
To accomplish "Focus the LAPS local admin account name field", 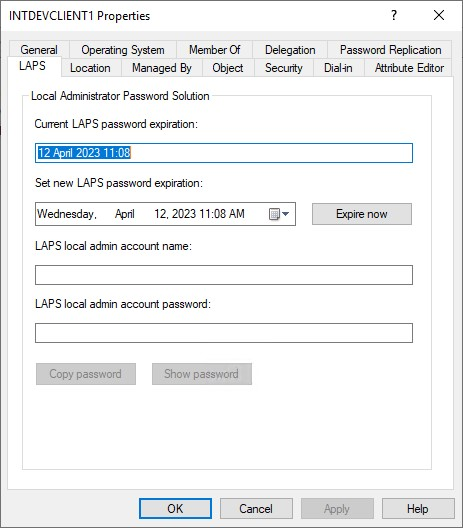I will point(224,275).
